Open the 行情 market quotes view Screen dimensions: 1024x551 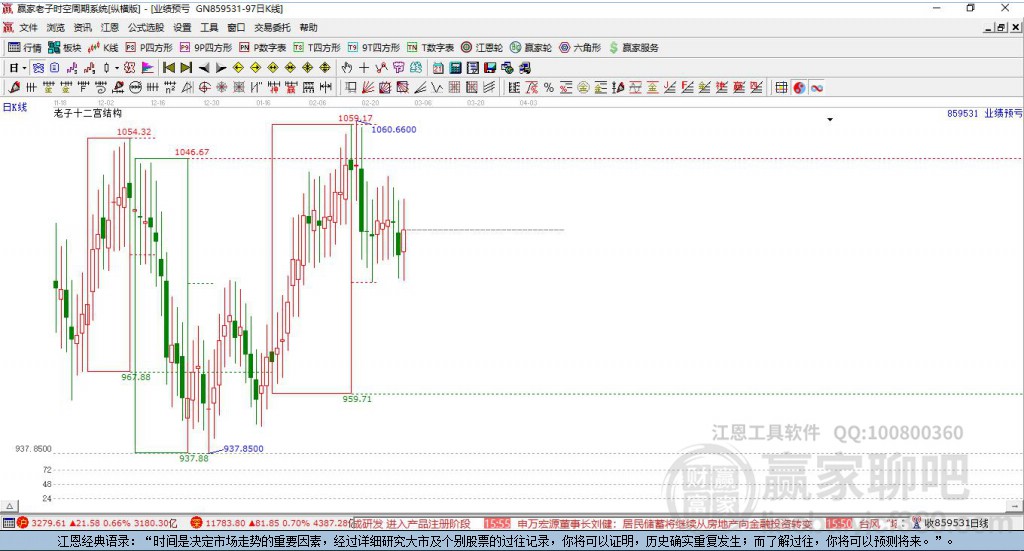click(24, 48)
